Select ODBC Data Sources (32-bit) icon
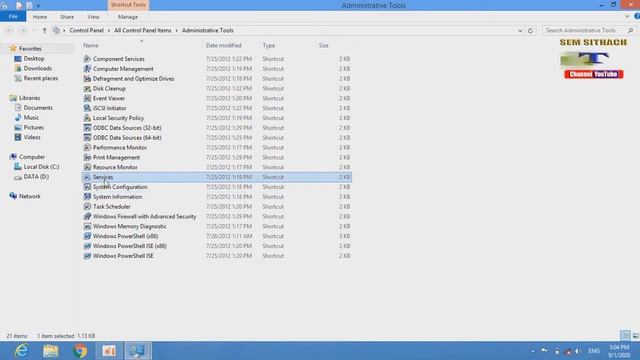The width and height of the screenshot is (640, 360). [x=87, y=128]
